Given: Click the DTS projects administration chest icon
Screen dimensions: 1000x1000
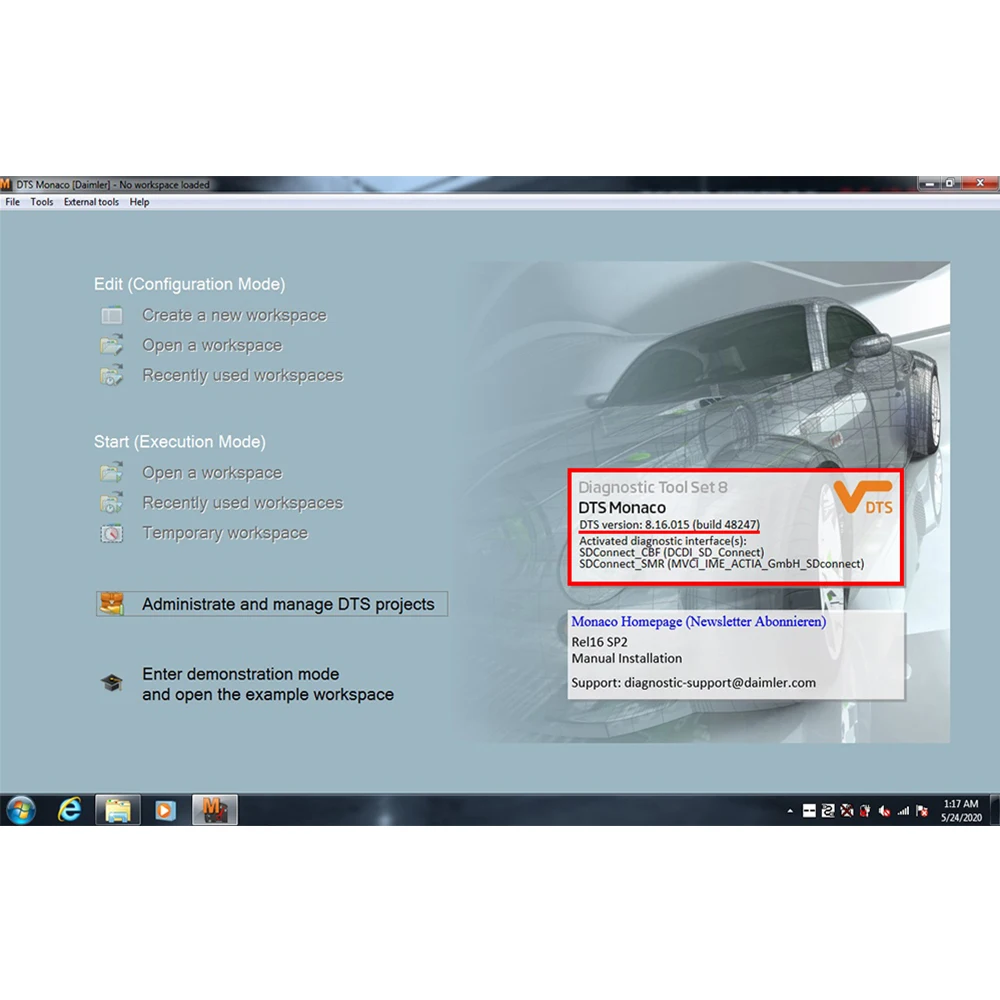Looking at the screenshot, I should coord(112,603).
